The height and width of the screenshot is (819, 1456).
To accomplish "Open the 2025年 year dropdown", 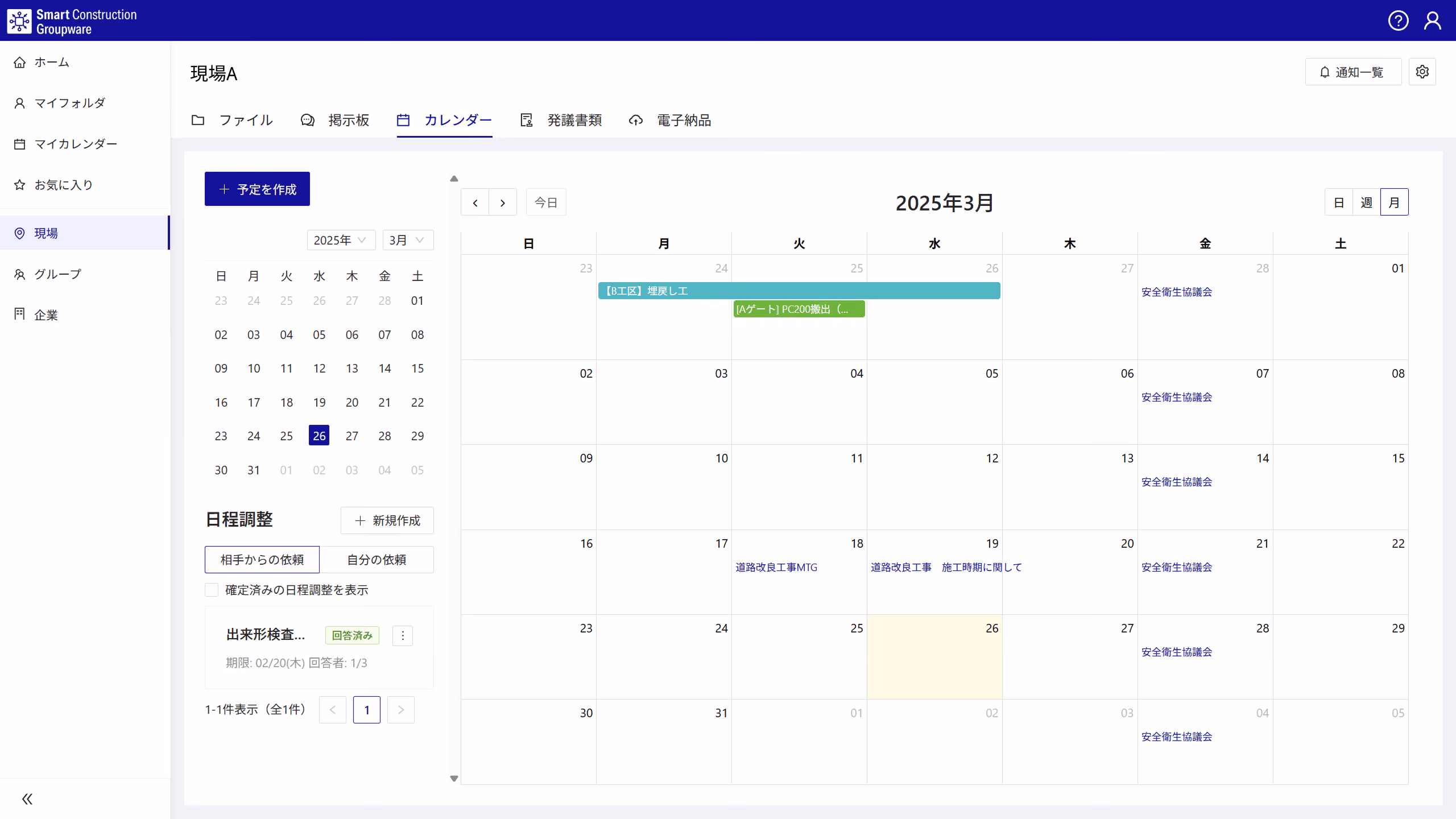I will click(341, 240).
